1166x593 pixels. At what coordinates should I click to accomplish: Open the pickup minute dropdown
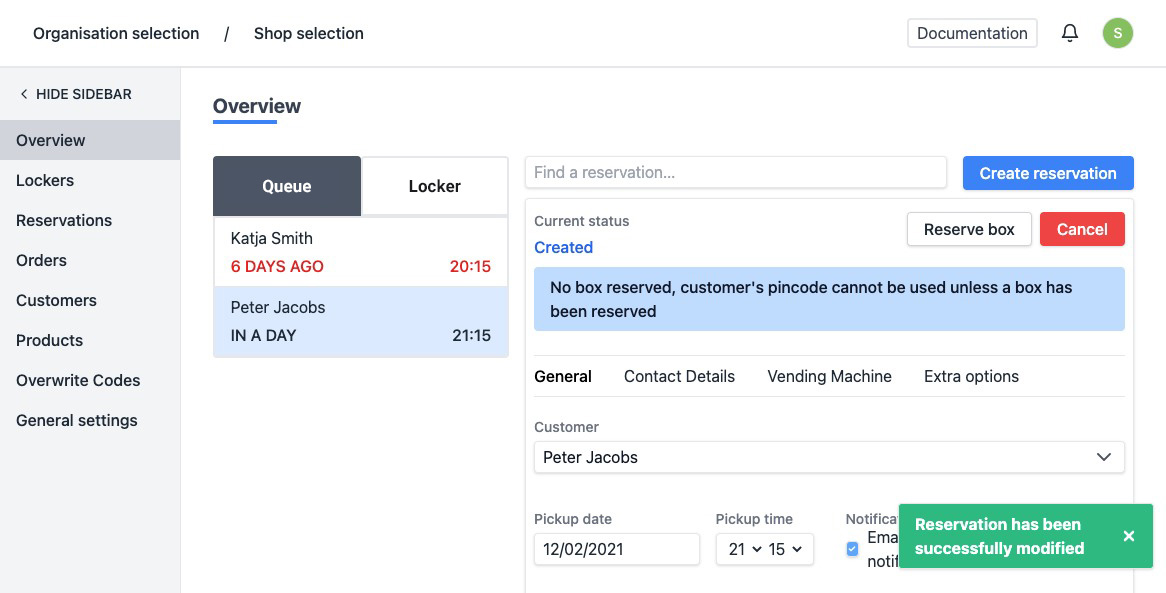click(x=786, y=549)
